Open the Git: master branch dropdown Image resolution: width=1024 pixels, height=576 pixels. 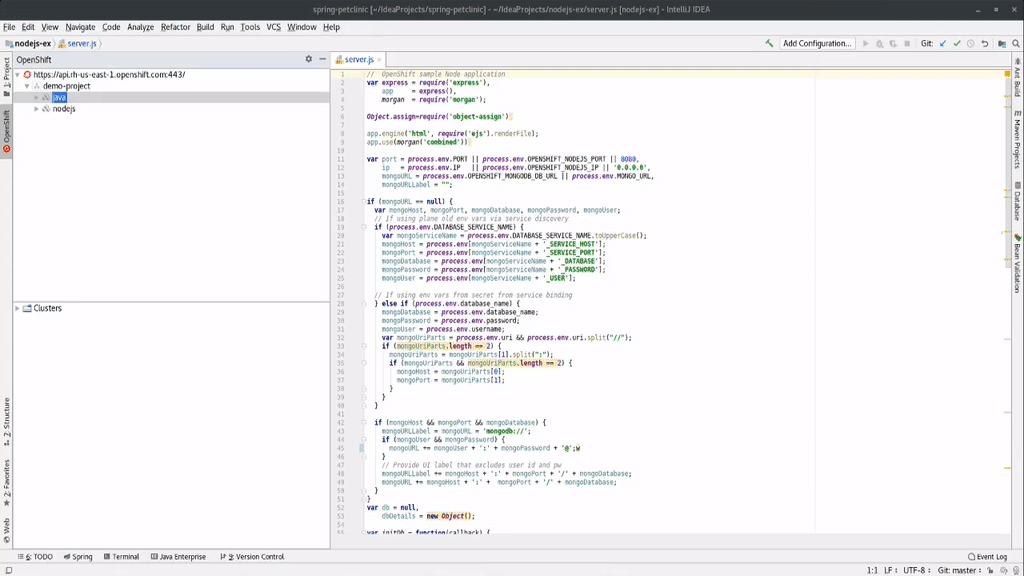click(x=959, y=570)
